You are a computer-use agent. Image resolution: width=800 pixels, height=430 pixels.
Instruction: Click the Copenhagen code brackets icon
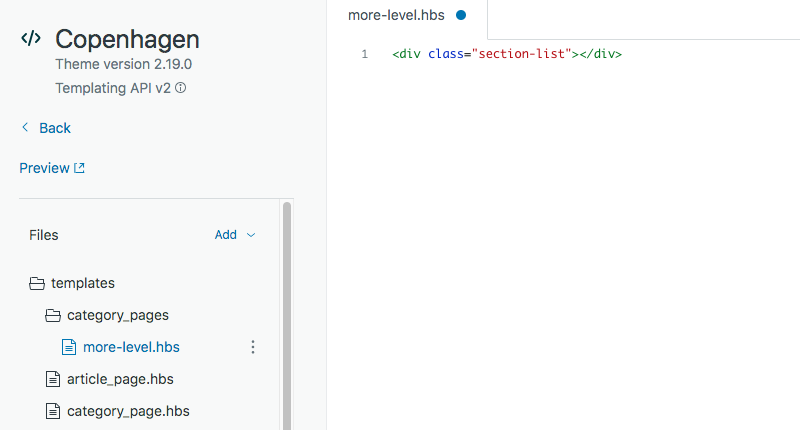click(31, 39)
